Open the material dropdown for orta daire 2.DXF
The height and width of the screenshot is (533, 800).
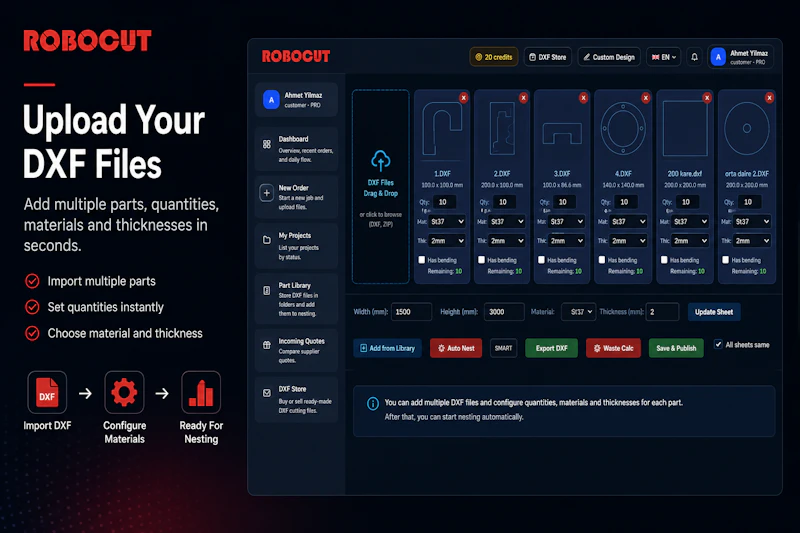click(x=752, y=221)
